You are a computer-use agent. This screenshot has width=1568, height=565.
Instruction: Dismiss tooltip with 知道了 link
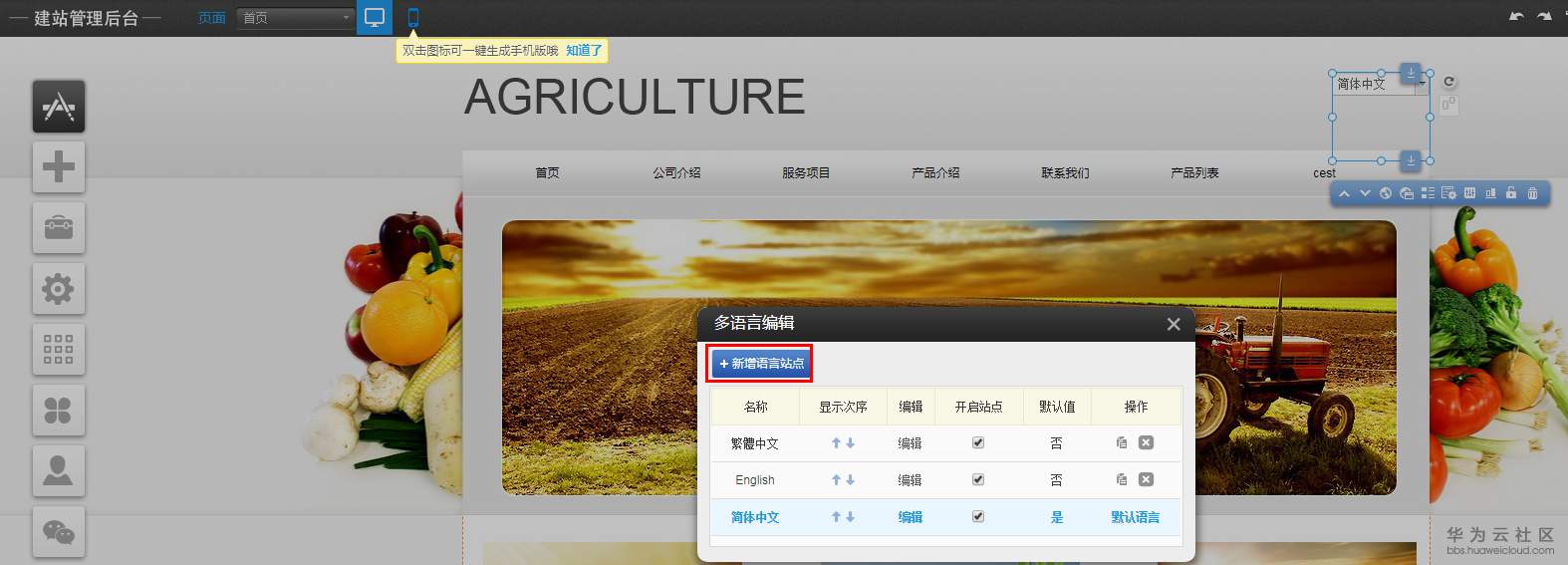tap(584, 50)
